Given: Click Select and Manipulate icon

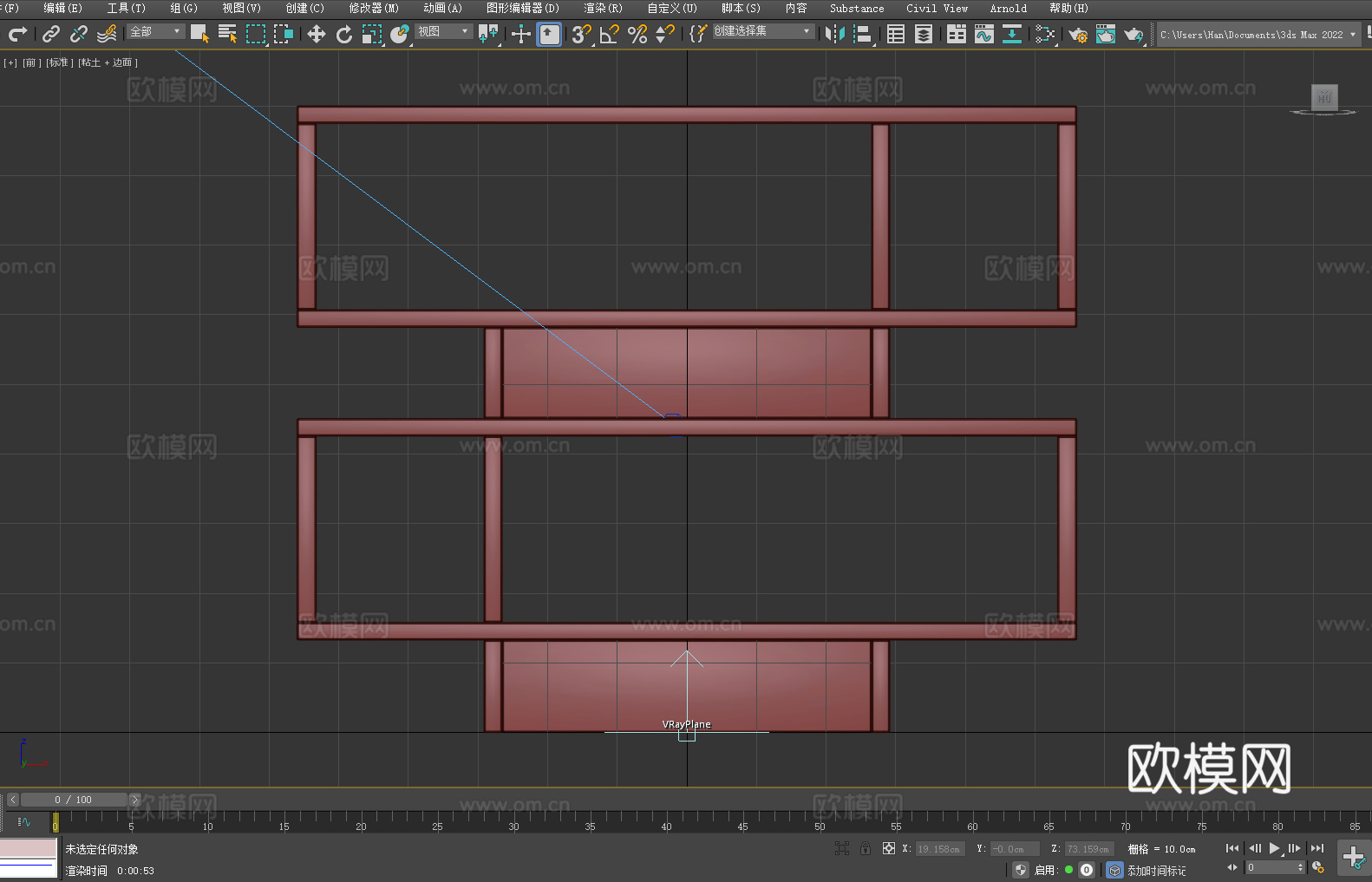Looking at the screenshot, I should click(521, 34).
